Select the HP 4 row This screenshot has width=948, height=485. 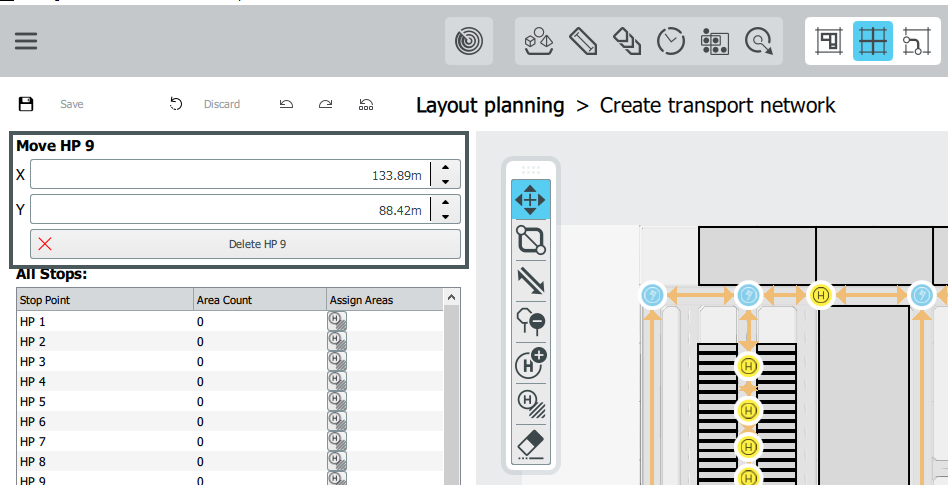[x=230, y=382]
